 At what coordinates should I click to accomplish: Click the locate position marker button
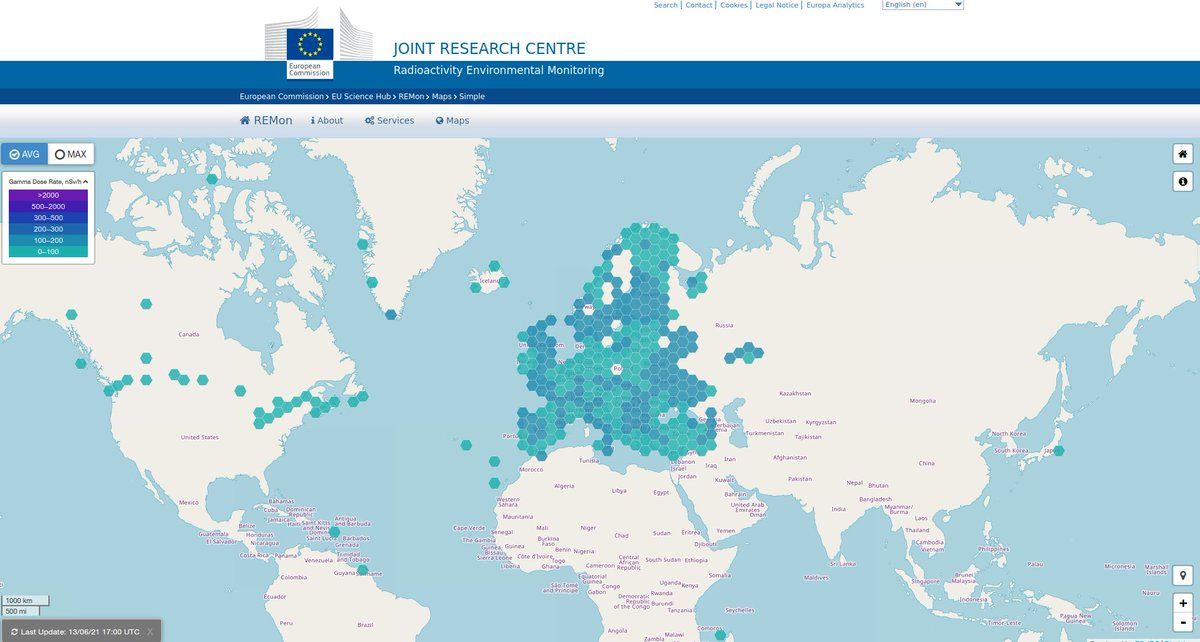pos(1183,576)
